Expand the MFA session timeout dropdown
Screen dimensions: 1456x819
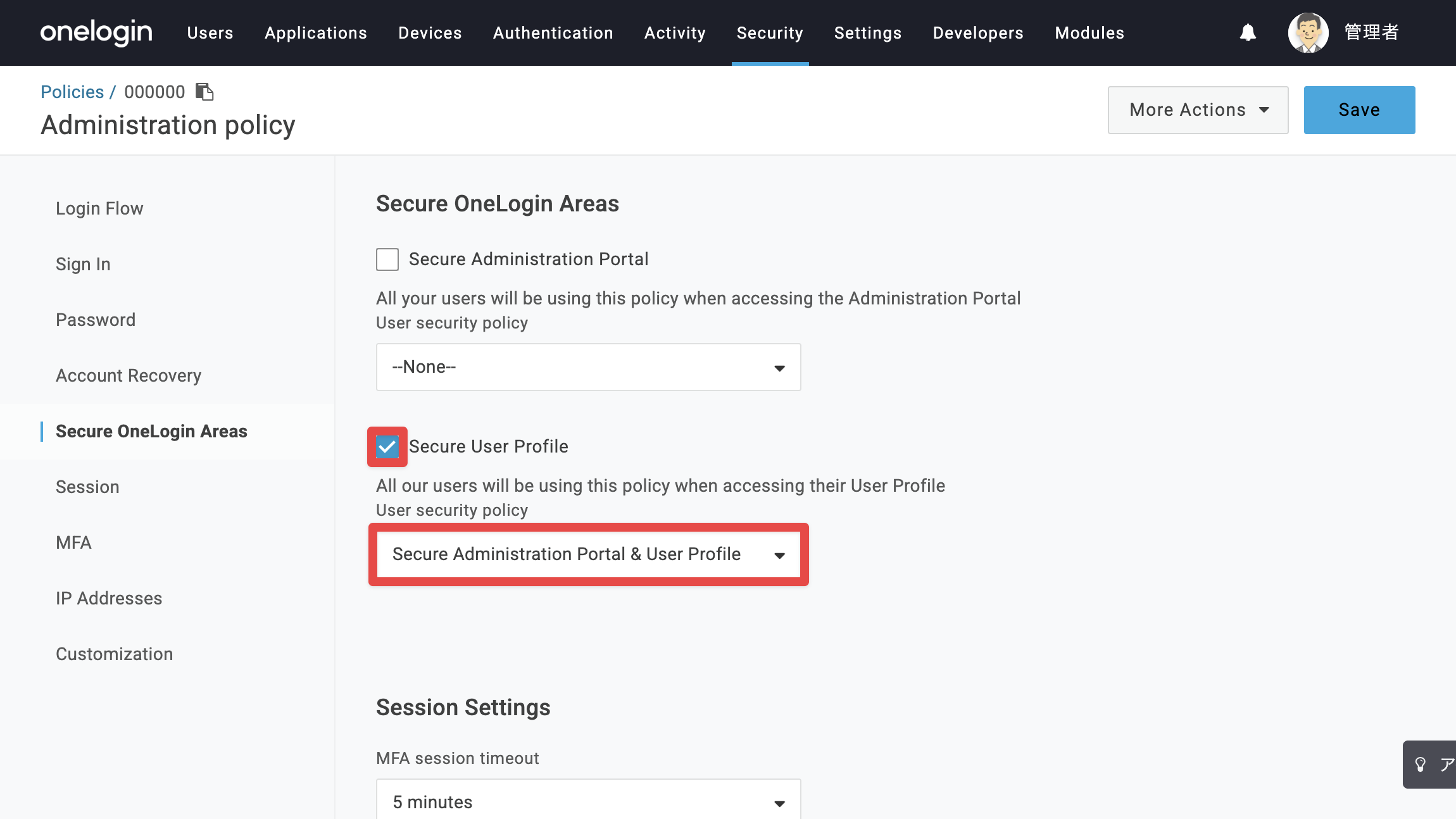click(x=589, y=800)
